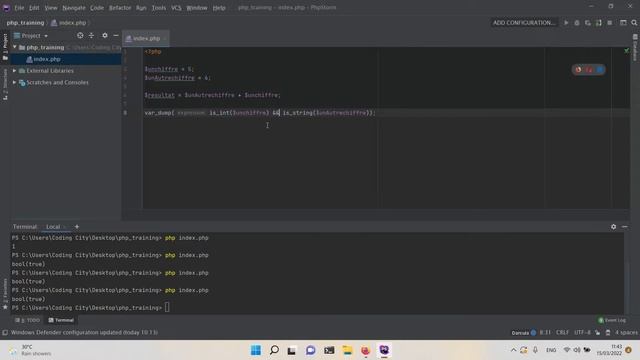This screenshot has height=360, width=640.
Task: Open the Refactor menu
Action: click(120, 8)
